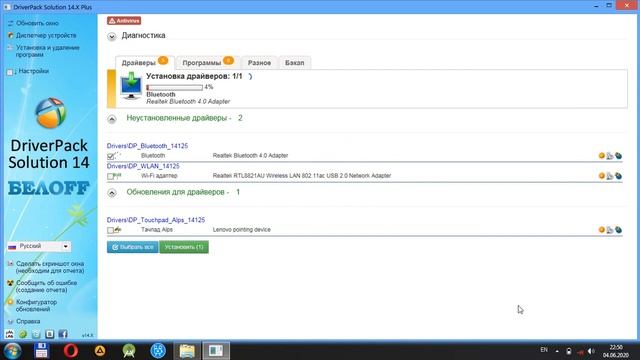Check the Wi-Fi адаптер driver checkbox
Viewport: 640px width, 360px height.
(x=111, y=176)
